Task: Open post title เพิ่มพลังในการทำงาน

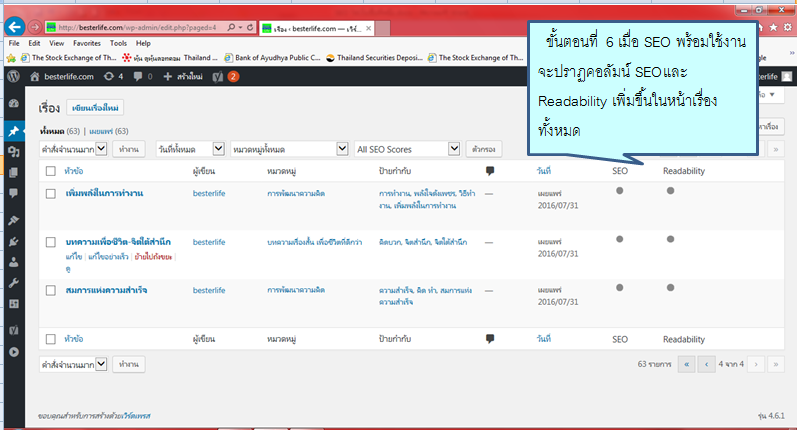Action: 104,193
